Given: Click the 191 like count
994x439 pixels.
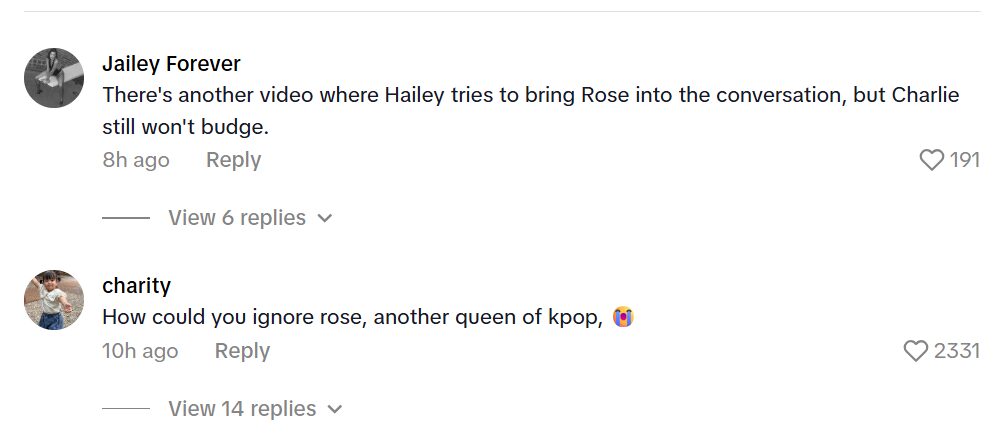Looking at the screenshot, I should click(964, 160).
